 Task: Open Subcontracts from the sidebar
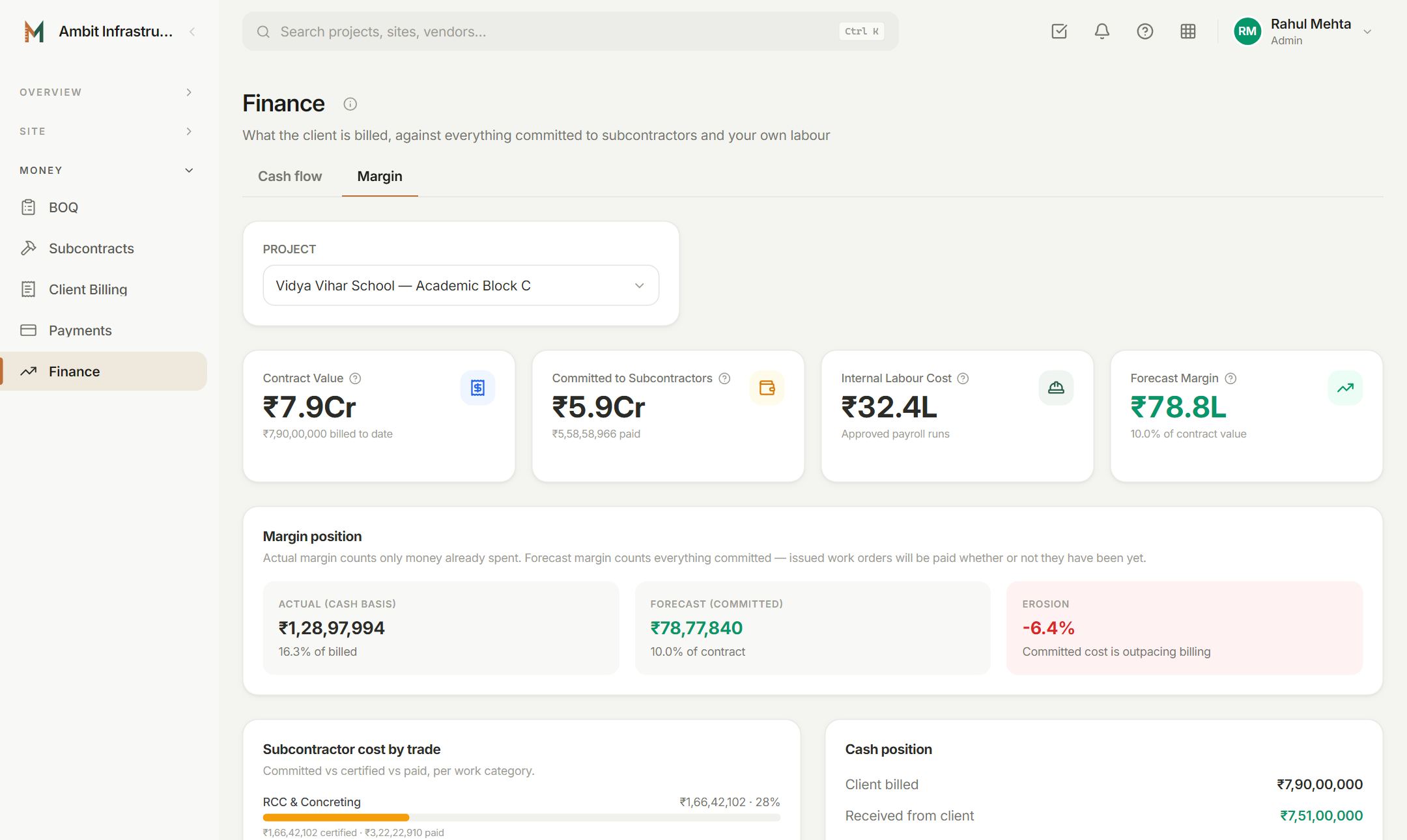104,248
